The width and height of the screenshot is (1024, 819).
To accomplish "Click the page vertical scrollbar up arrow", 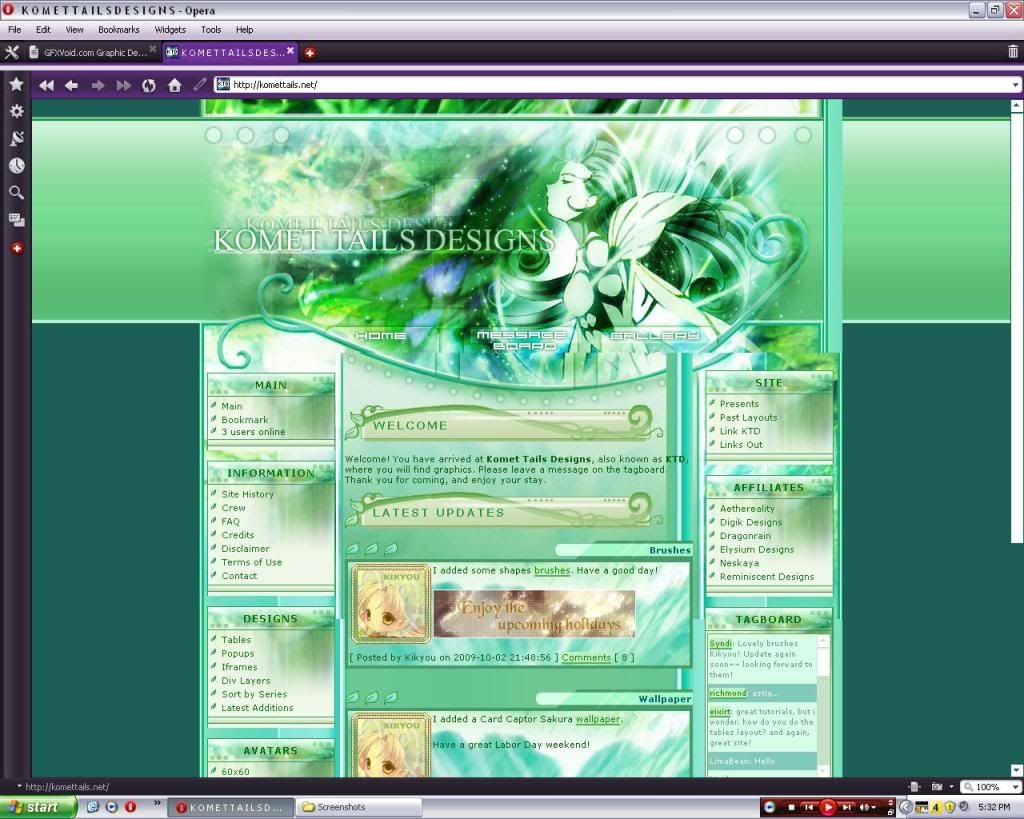I will [1017, 105].
